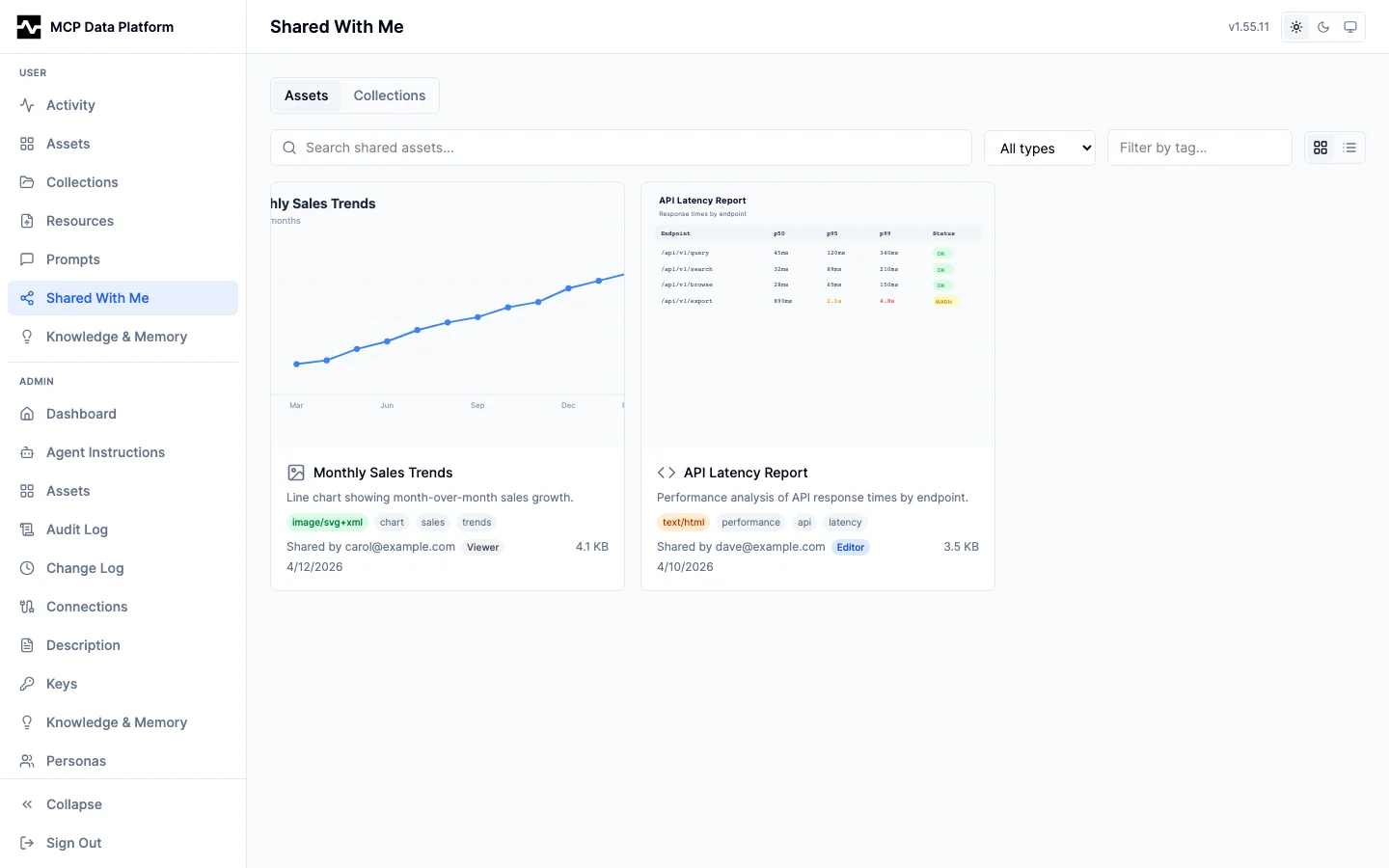
Task: Click the MCP Data Platform logo icon
Action: point(29,27)
